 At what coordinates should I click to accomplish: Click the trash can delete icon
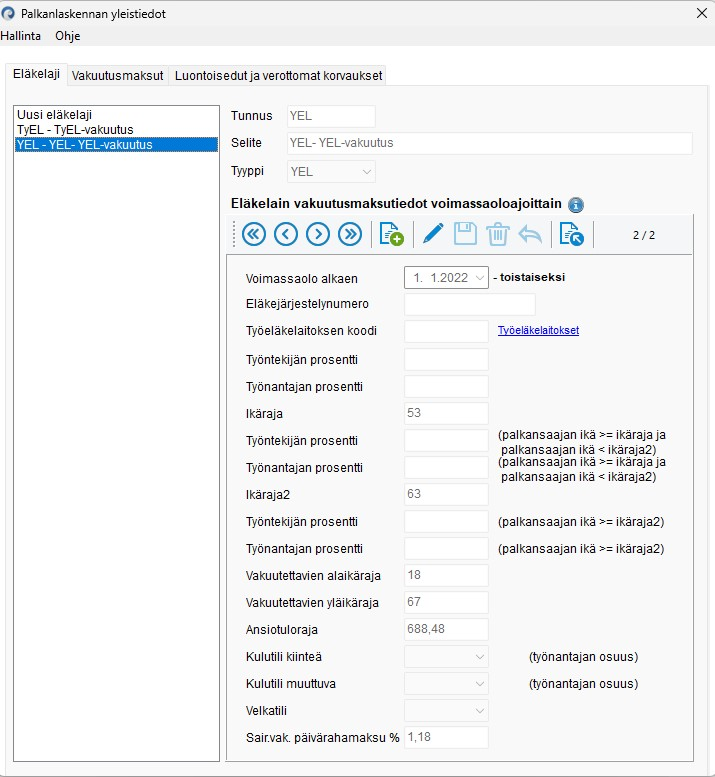pos(497,234)
